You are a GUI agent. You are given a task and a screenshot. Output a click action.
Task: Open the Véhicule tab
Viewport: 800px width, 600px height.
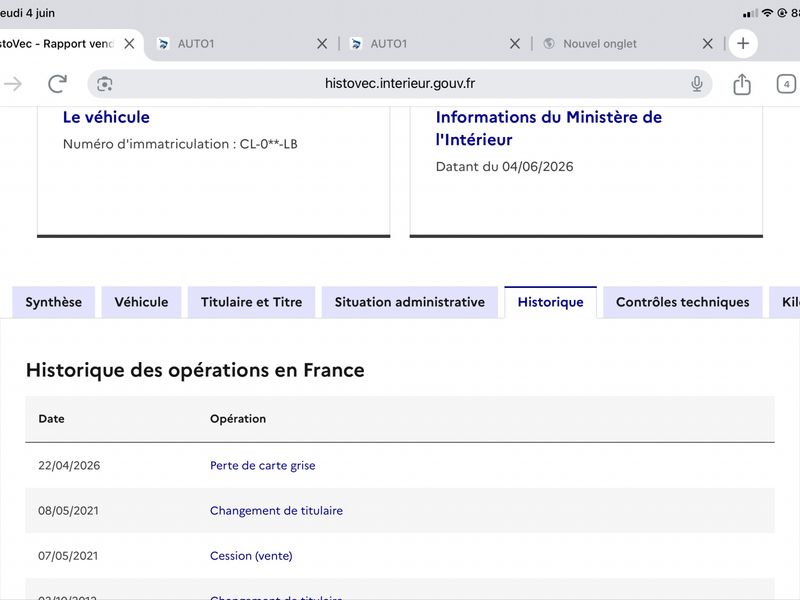point(141,302)
